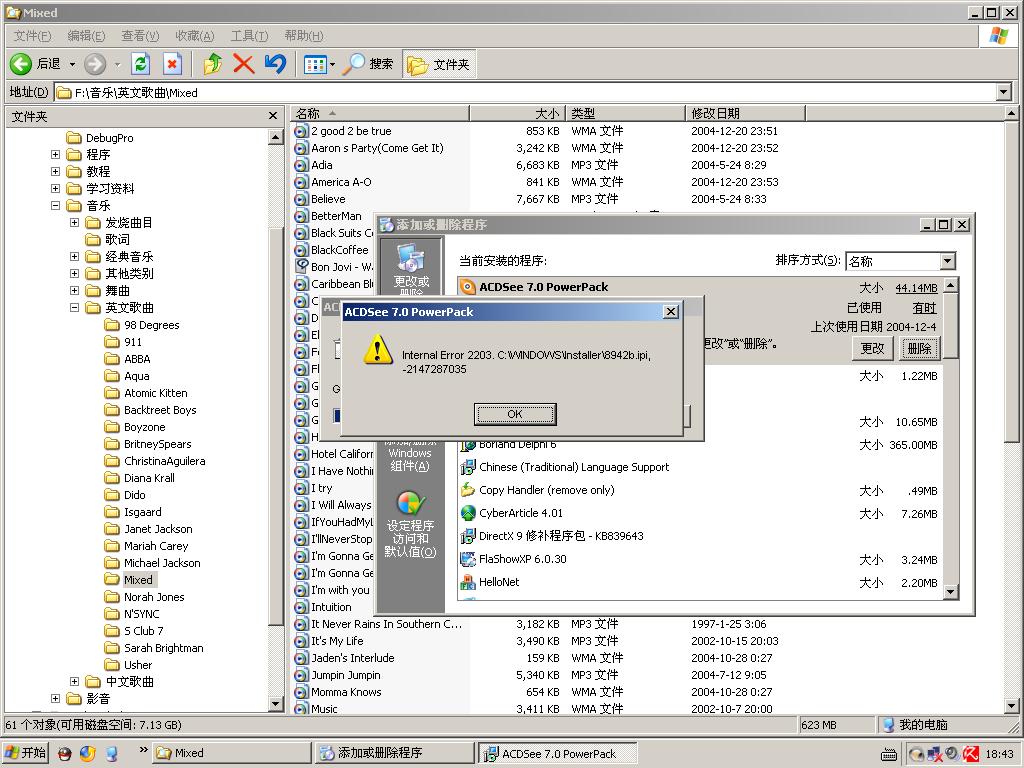
Task: Click the Views icon in Explorer toolbar
Action: (315, 64)
